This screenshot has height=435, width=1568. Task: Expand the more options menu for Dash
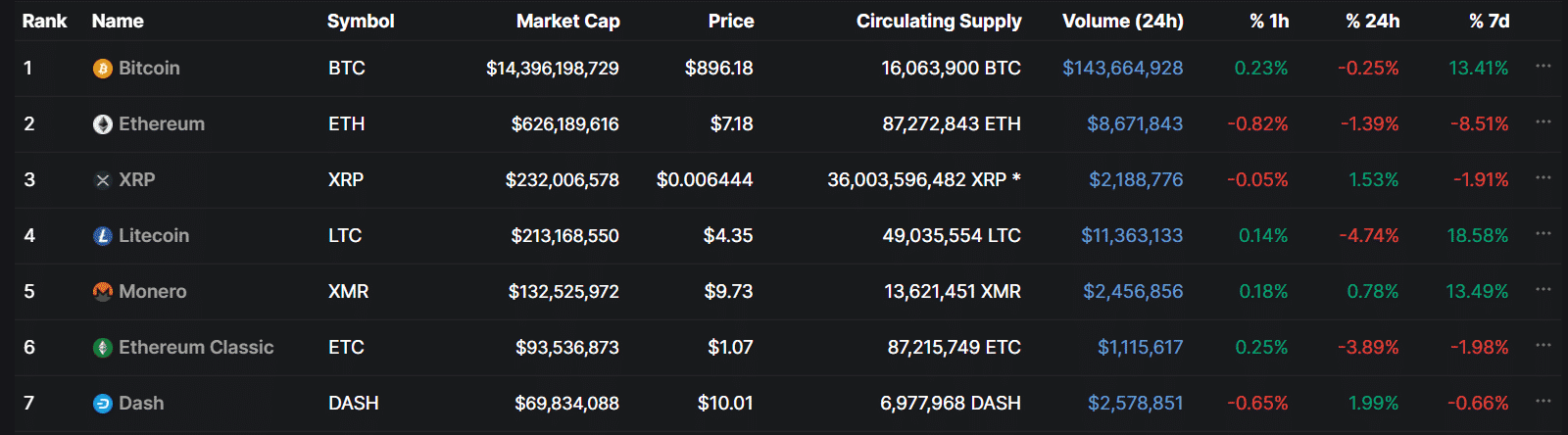(1543, 402)
